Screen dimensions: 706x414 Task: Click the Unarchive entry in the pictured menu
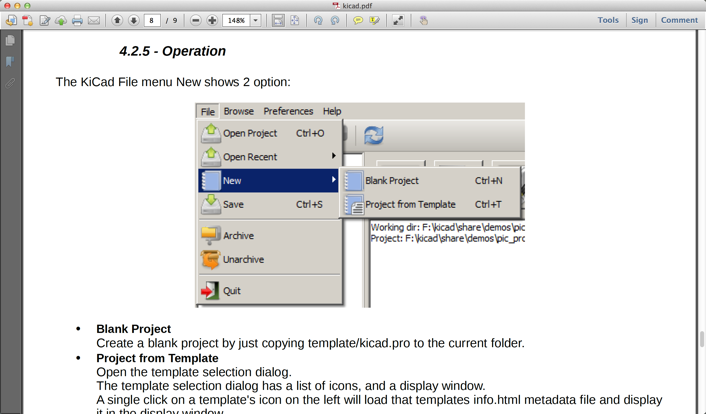pyautogui.click(x=270, y=259)
